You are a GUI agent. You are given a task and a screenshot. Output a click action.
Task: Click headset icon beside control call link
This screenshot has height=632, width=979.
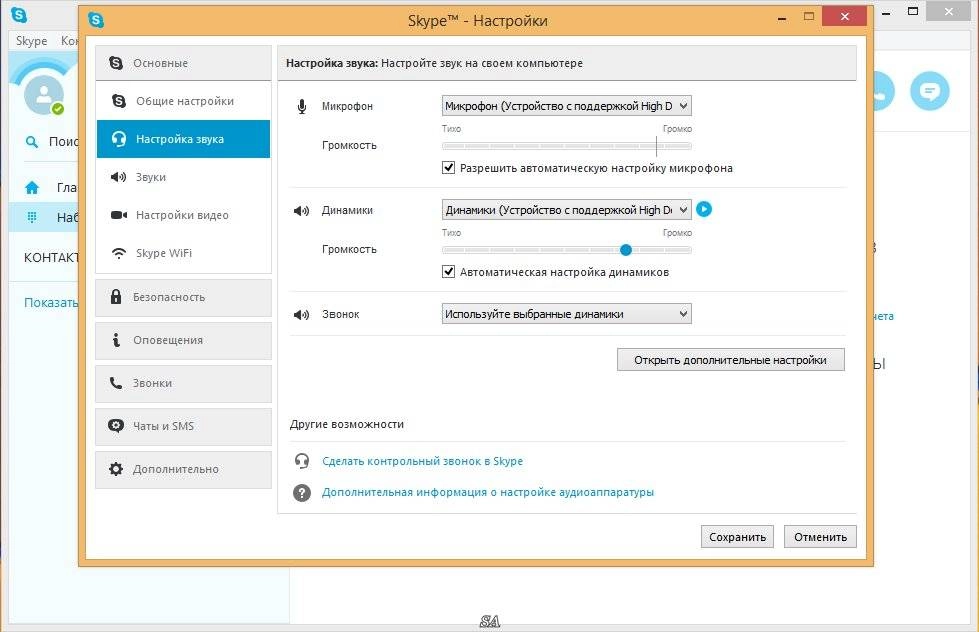[x=302, y=461]
